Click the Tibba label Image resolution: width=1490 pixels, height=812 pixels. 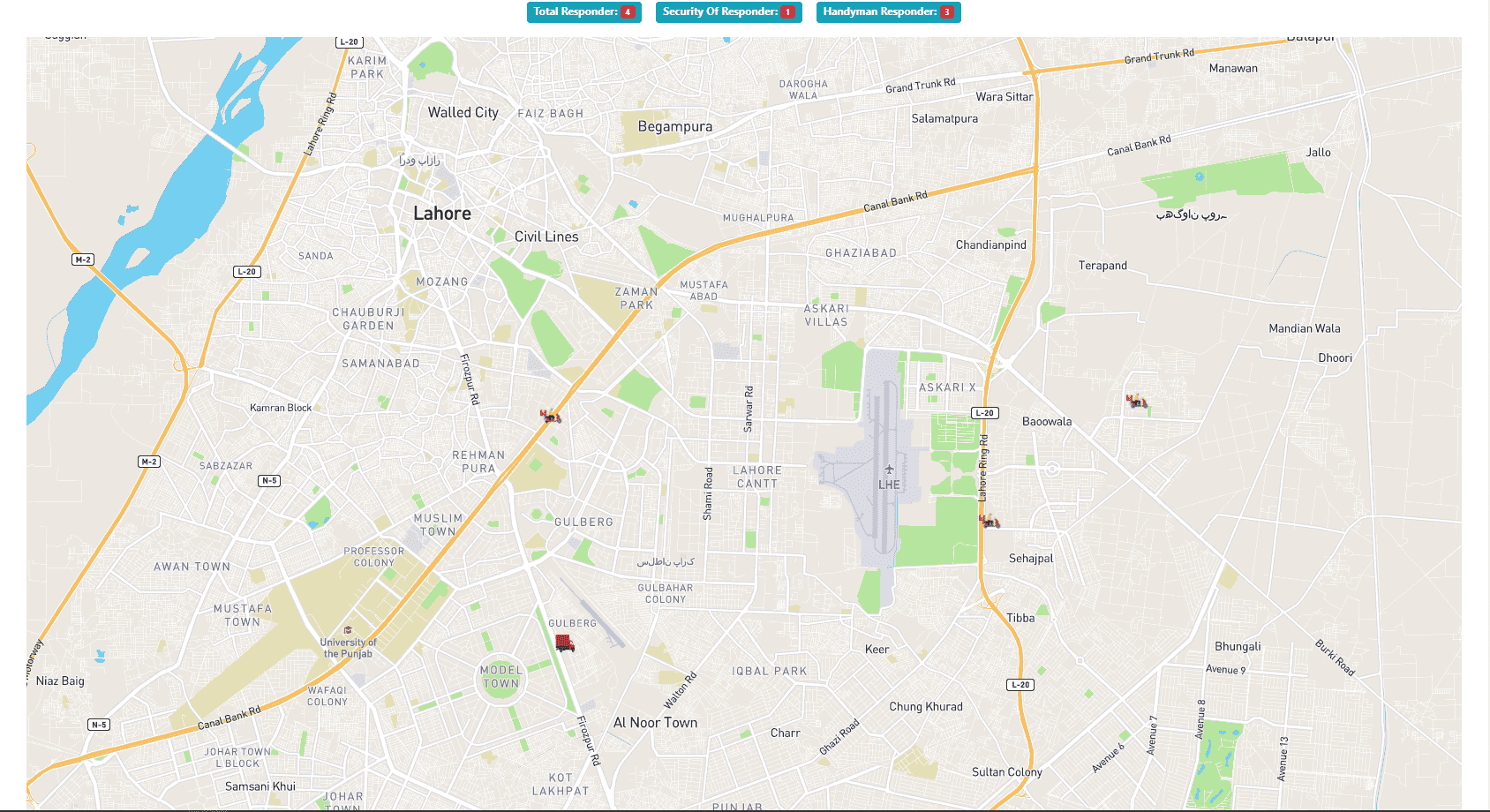(1020, 618)
